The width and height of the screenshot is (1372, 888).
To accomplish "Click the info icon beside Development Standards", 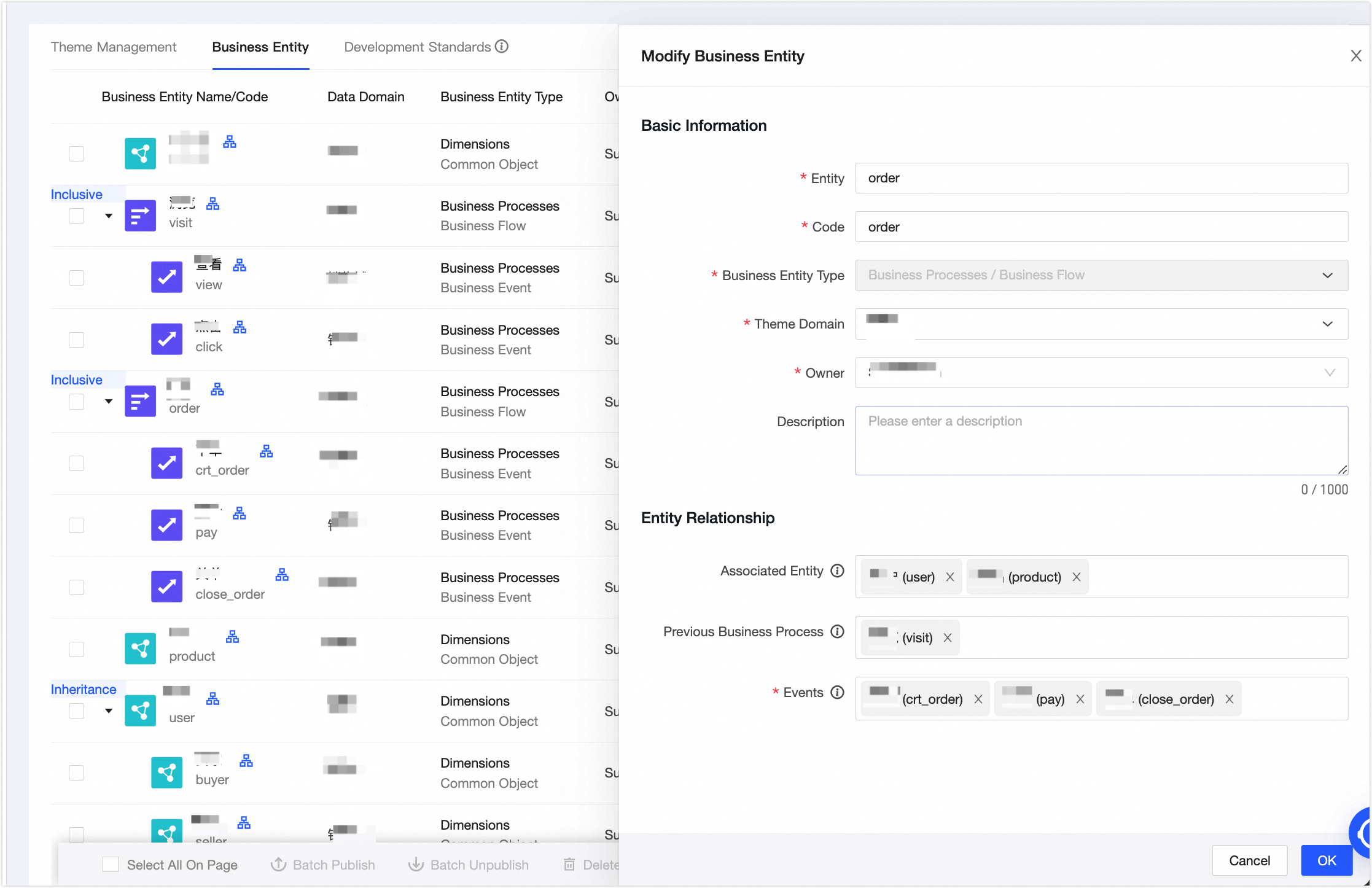I will tap(502, 47).
